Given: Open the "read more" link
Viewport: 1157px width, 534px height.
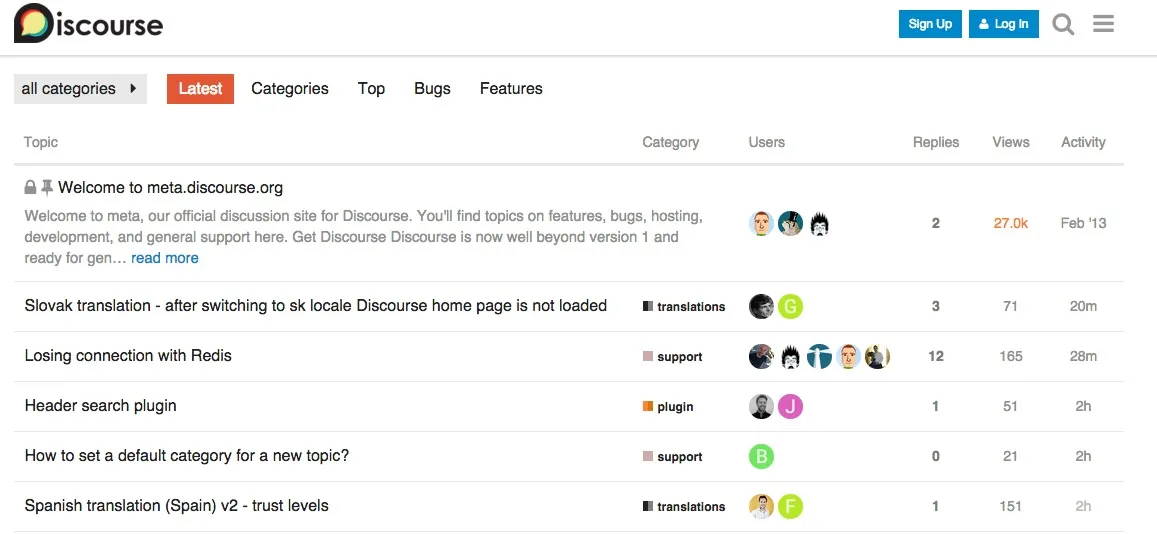Looking at the screenshot, I should [165, 258].
